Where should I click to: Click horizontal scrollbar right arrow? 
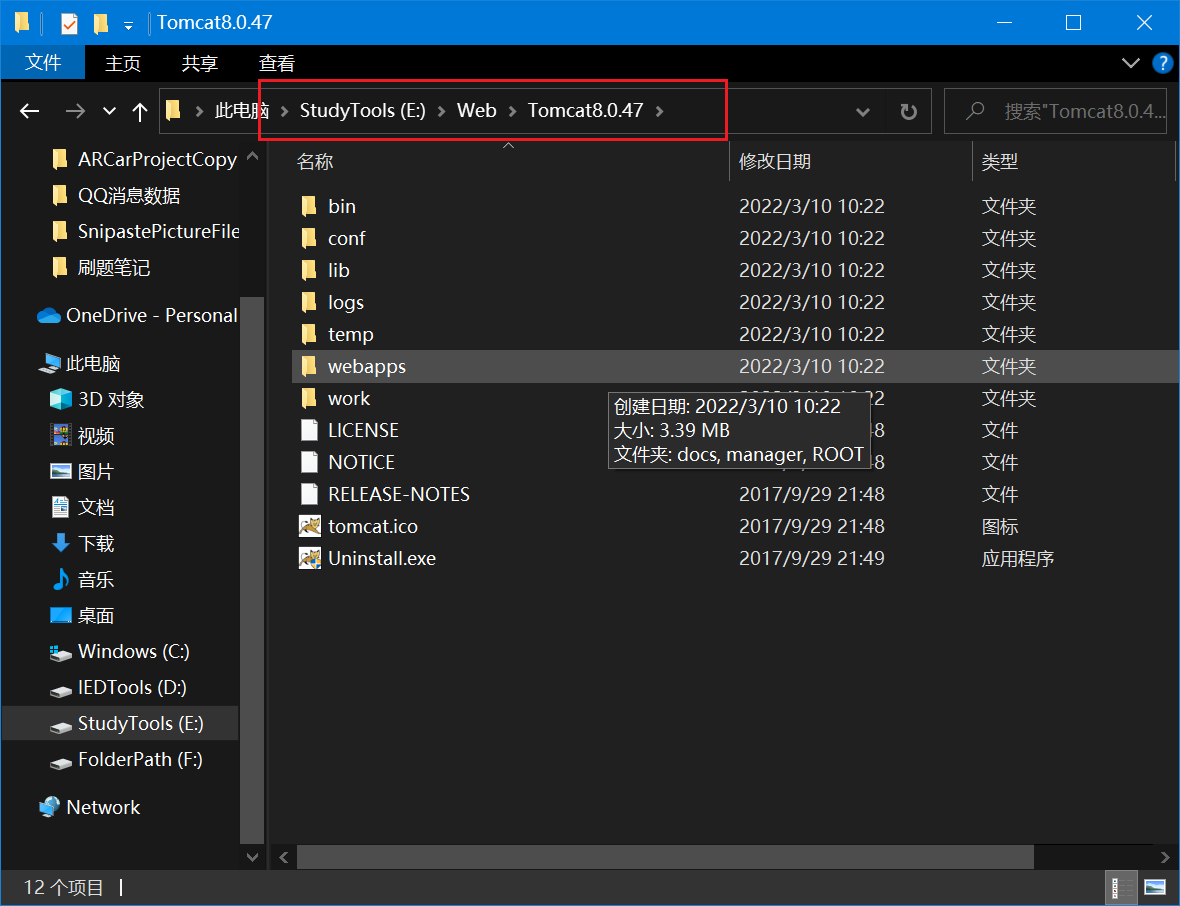(1164, 857)
